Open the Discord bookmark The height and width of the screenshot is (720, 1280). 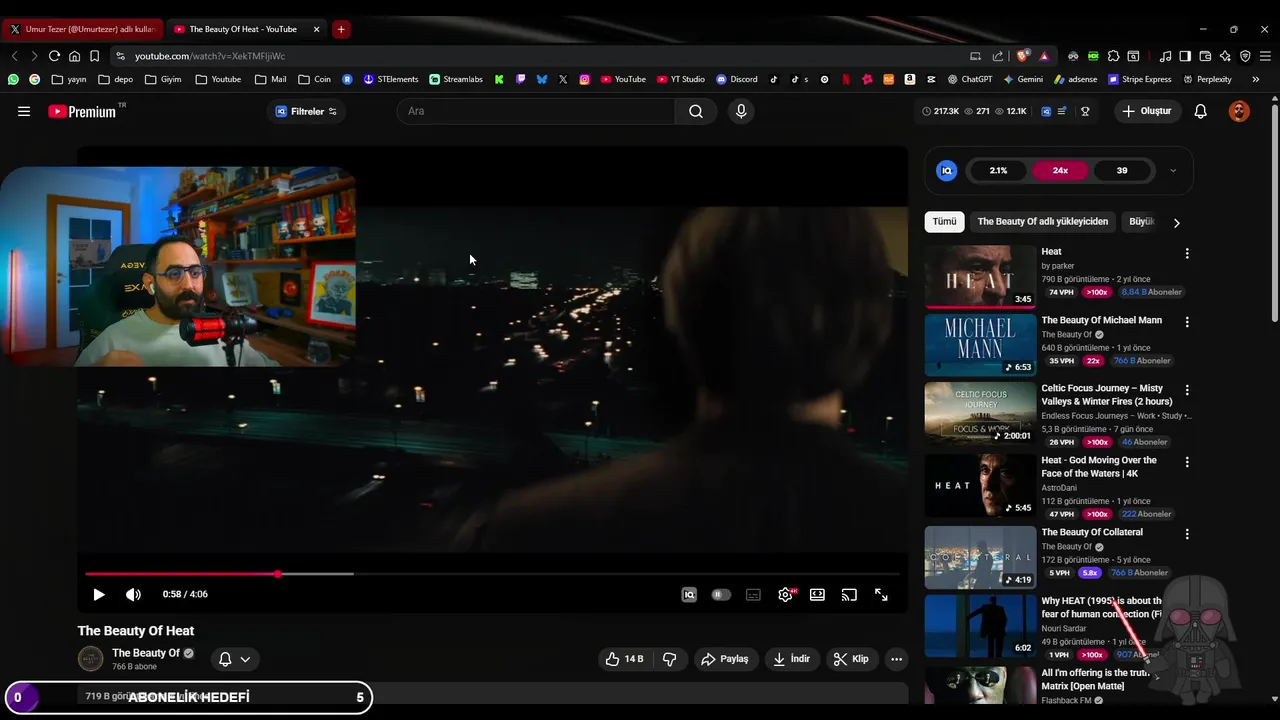tap(737, 79)
